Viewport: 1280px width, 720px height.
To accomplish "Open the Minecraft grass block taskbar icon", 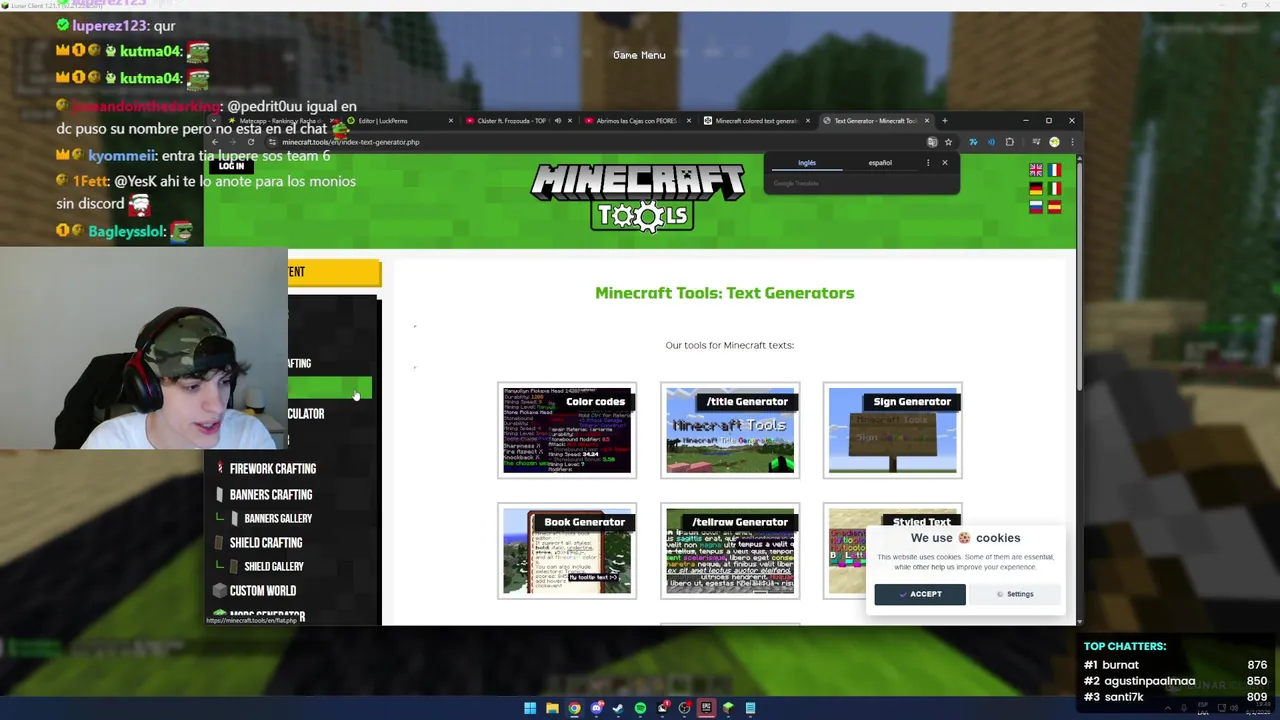I will [x=728, y=708].
